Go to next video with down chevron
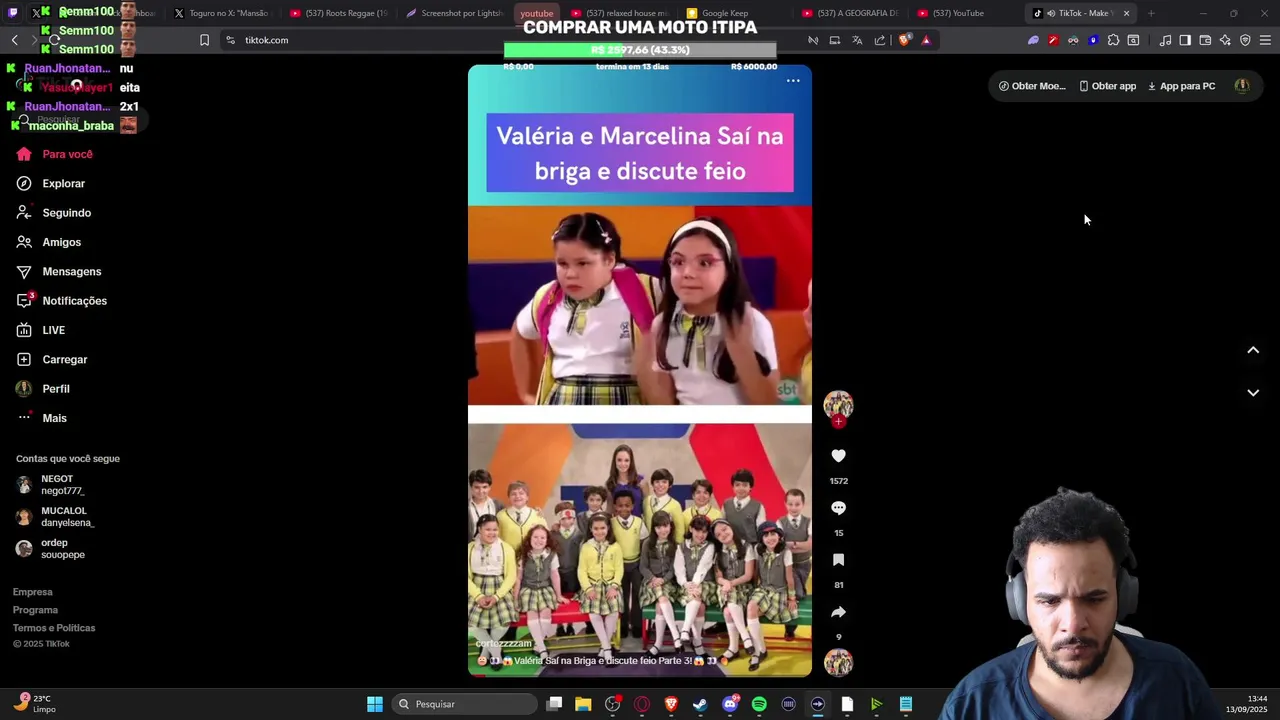This screenshot has height=720, width=1280. [x=1253, y=393]
